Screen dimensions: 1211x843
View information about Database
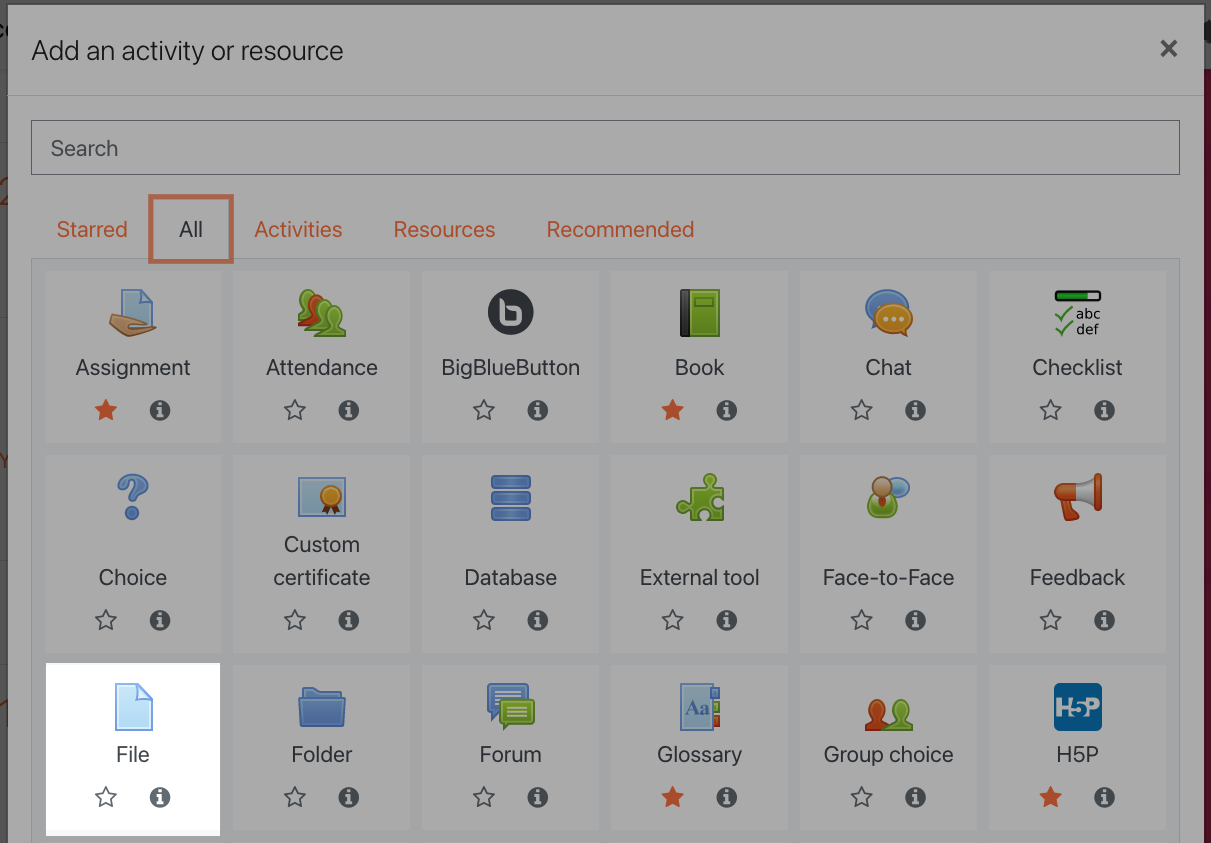point(538,620)
